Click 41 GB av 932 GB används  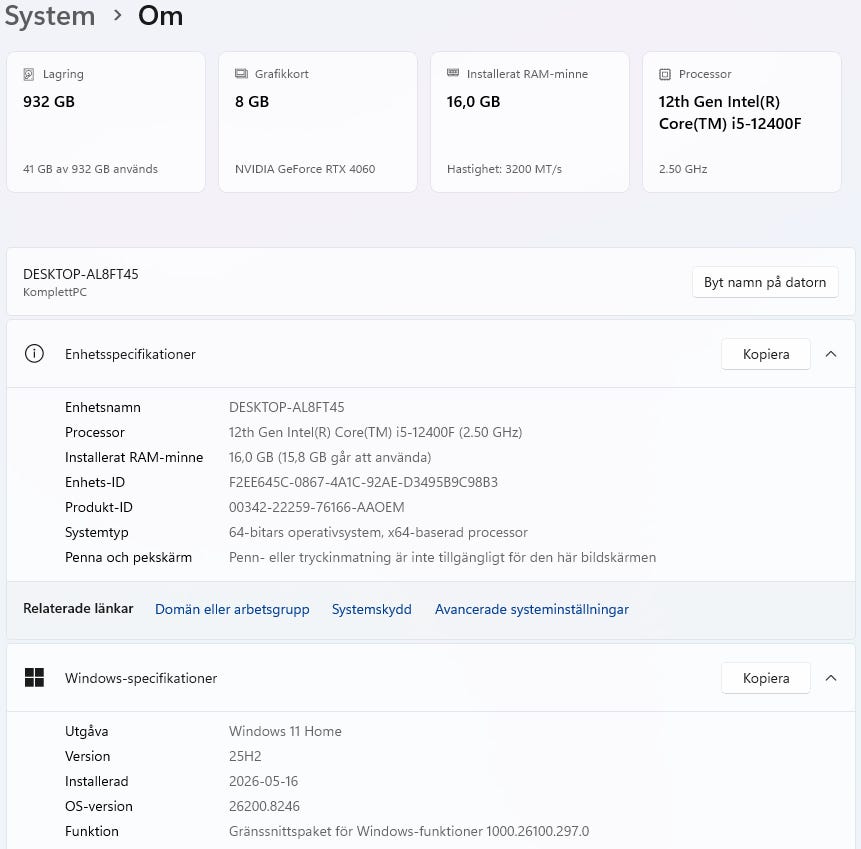tap(90, 169)
